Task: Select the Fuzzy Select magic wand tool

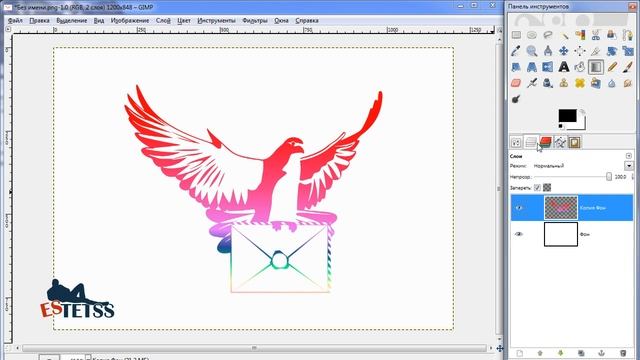Action: 564,35
